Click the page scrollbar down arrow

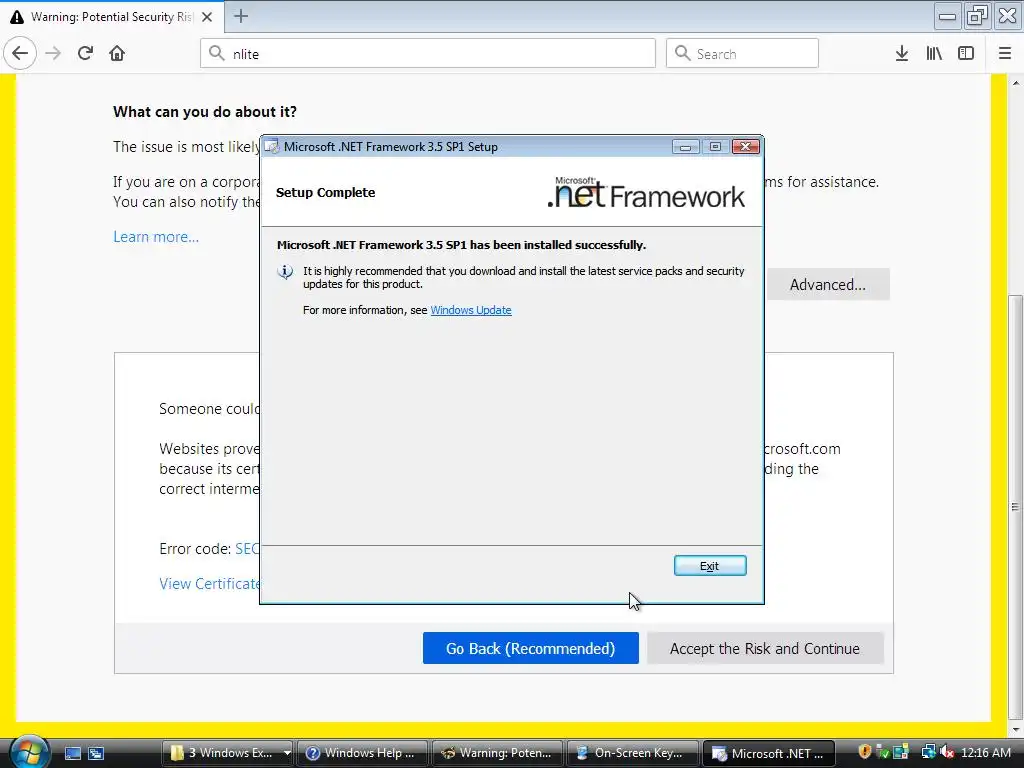pos(1016,730)
